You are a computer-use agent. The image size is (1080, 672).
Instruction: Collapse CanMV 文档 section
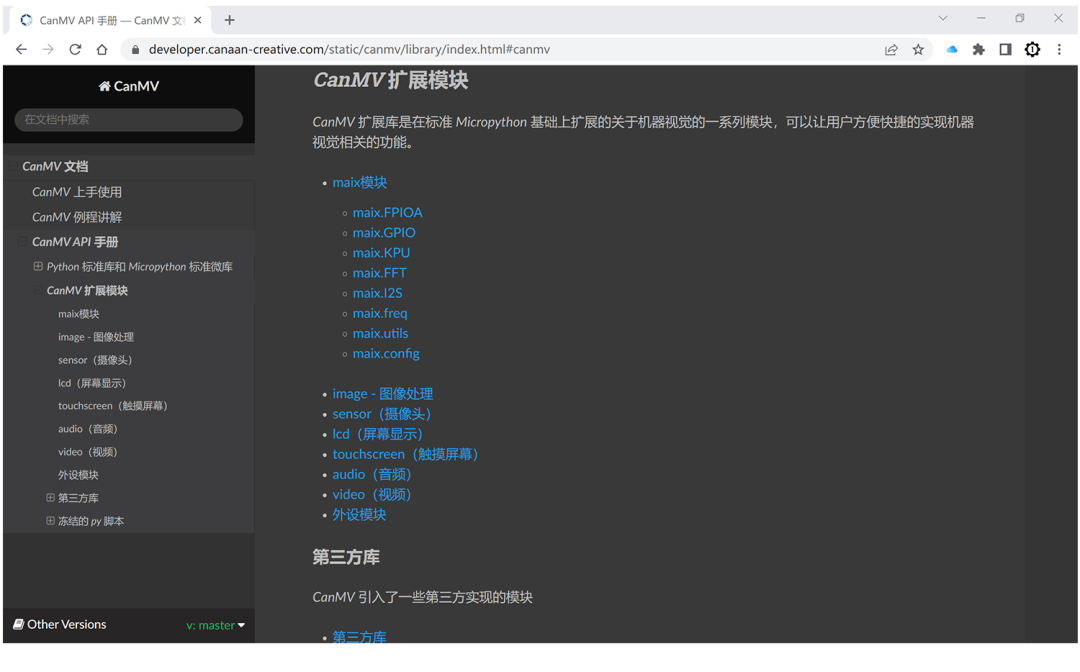12,167
